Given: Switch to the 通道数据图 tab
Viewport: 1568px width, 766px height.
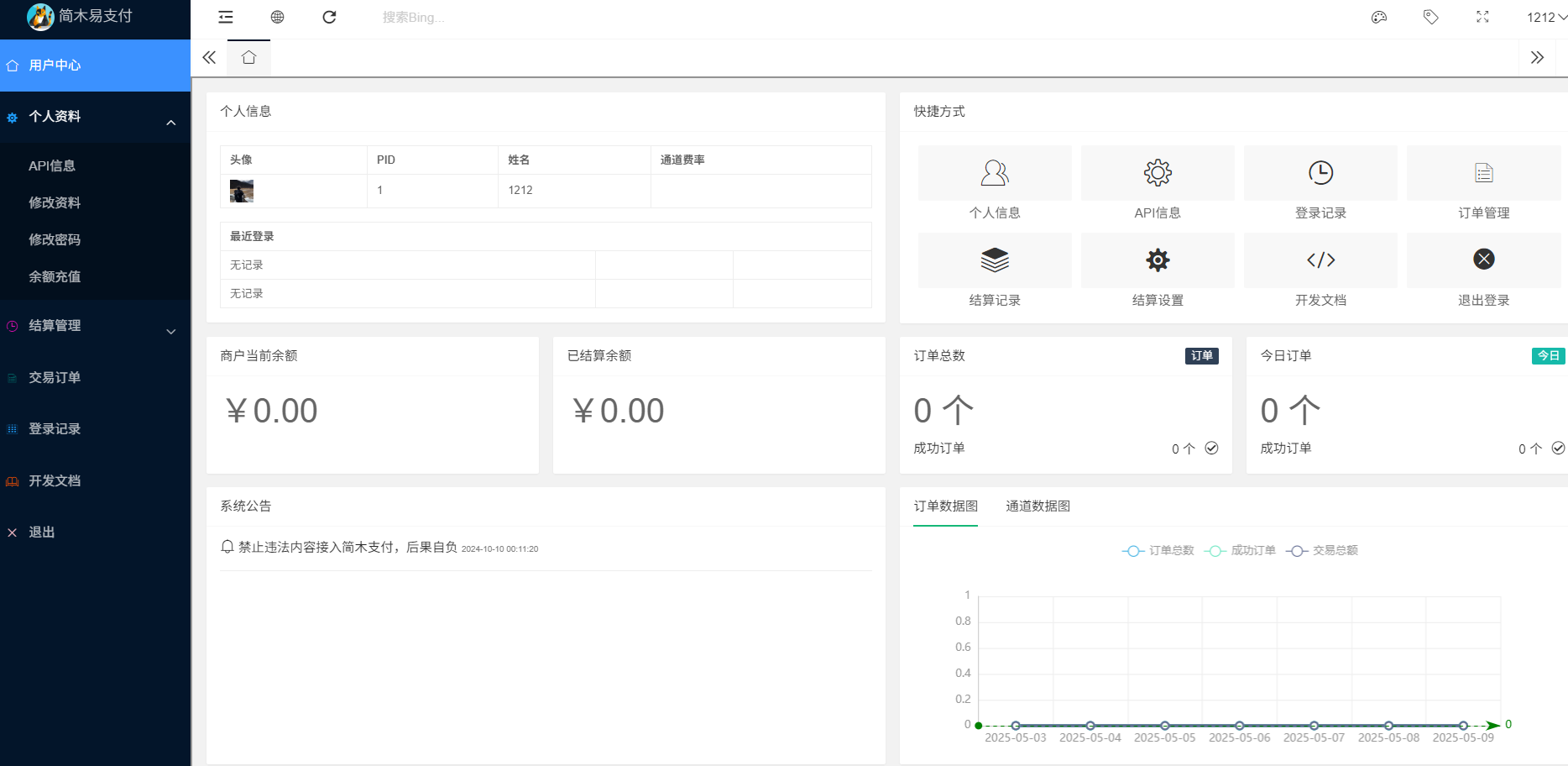Looking at the screenshot, I should [1037, 506].
